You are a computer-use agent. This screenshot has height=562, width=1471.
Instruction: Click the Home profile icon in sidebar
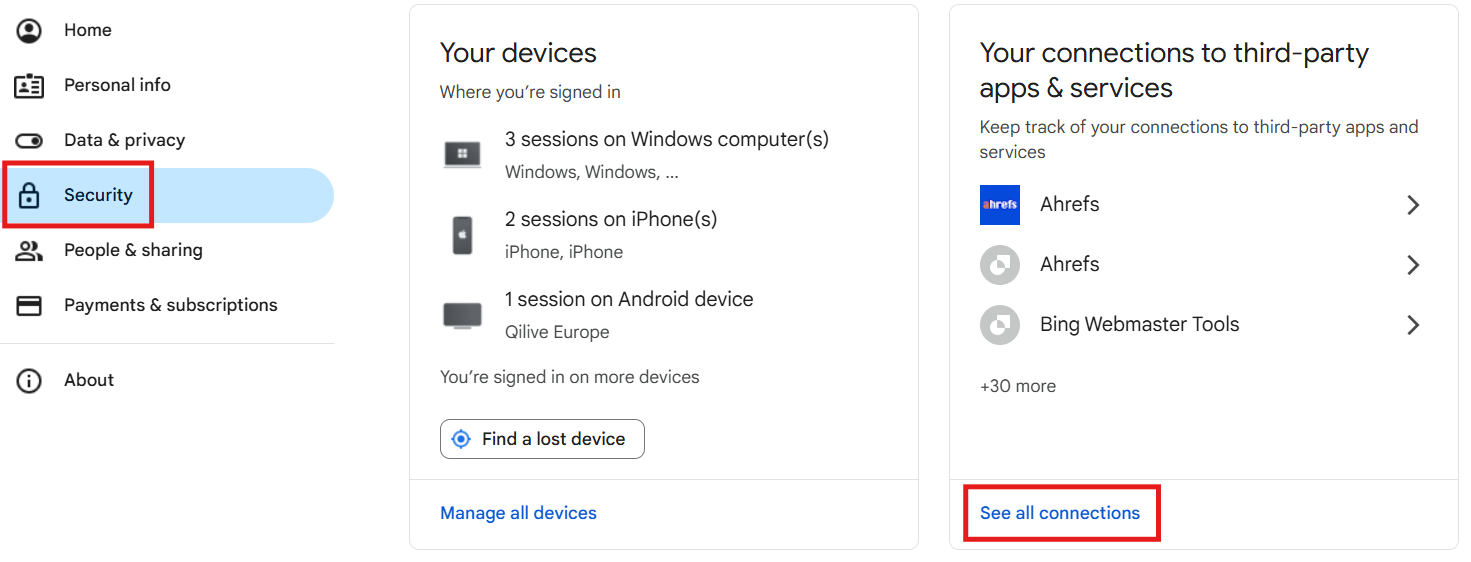tap(29, 30)
